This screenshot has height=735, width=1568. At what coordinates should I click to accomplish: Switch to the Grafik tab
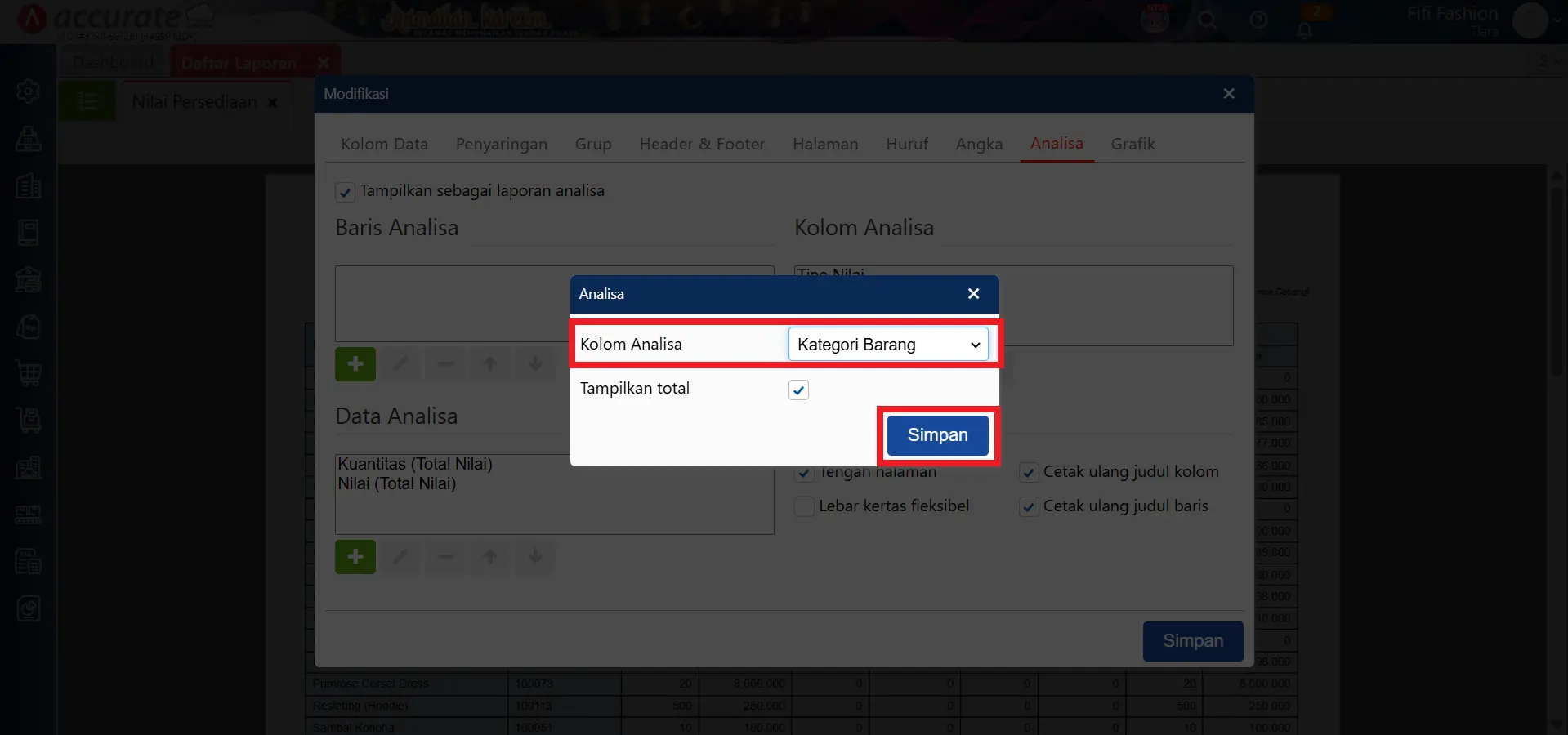tap(1132, 145)
